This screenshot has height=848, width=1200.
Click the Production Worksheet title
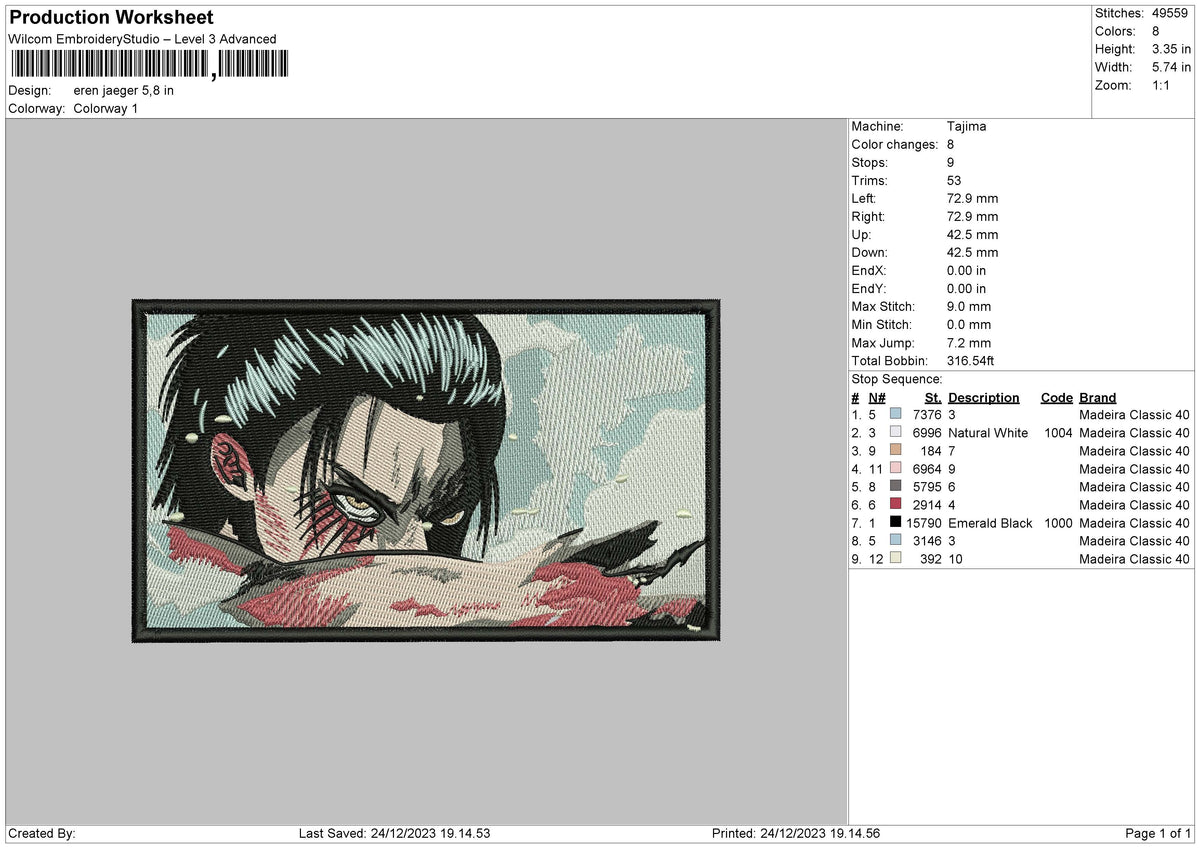[111, 18]
